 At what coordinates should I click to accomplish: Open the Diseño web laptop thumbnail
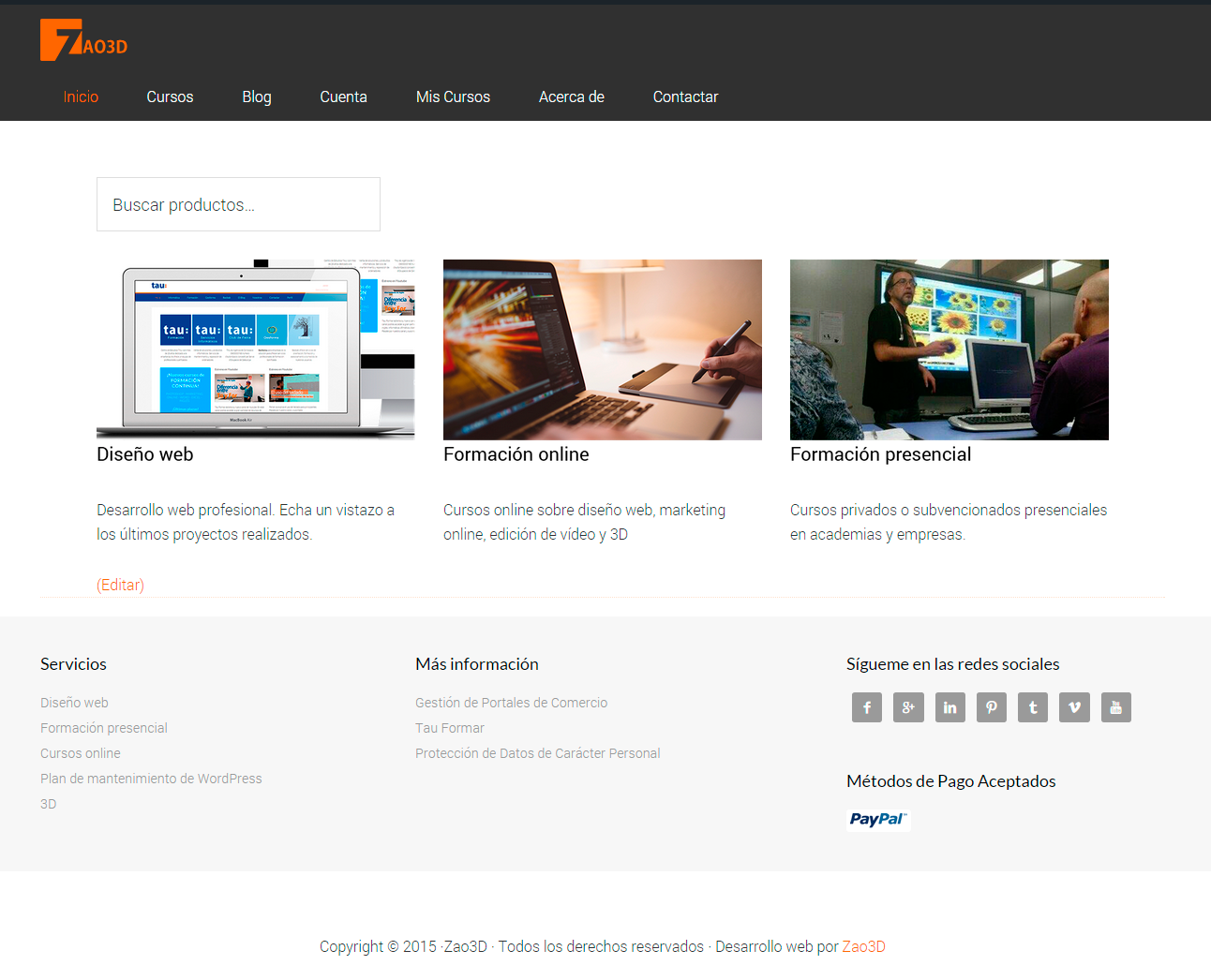pyautogui.click(x=255, y=349)
